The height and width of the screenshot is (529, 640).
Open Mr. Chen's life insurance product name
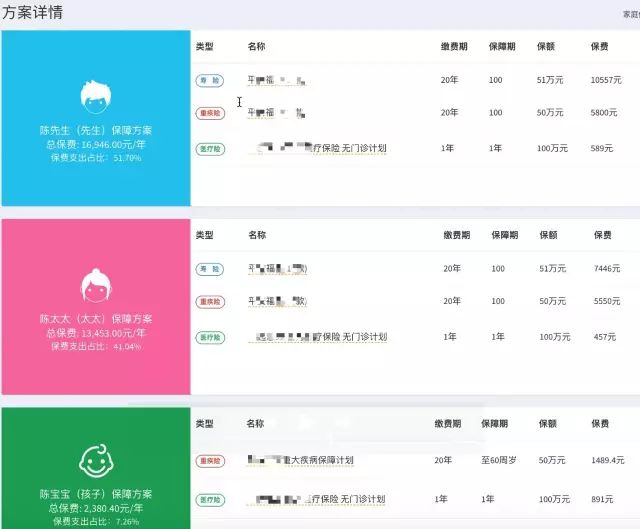click(277, 80)
